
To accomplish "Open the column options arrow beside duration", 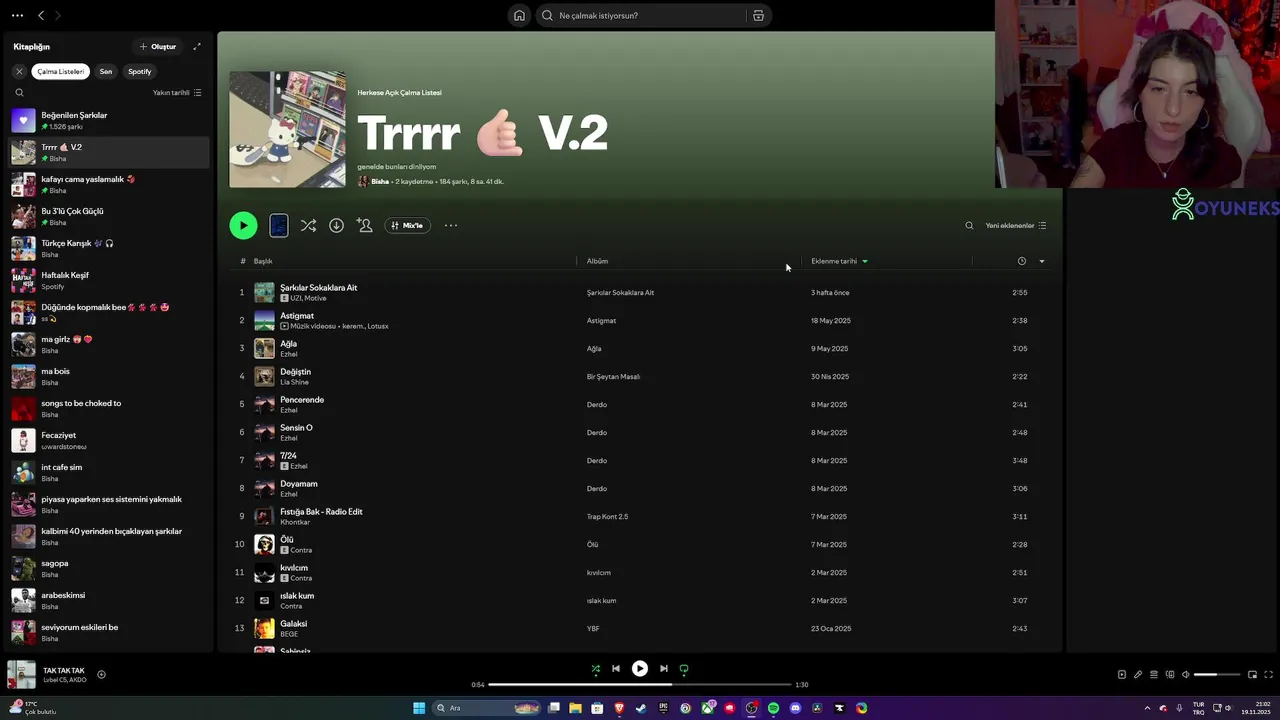I will (1042, 261).
